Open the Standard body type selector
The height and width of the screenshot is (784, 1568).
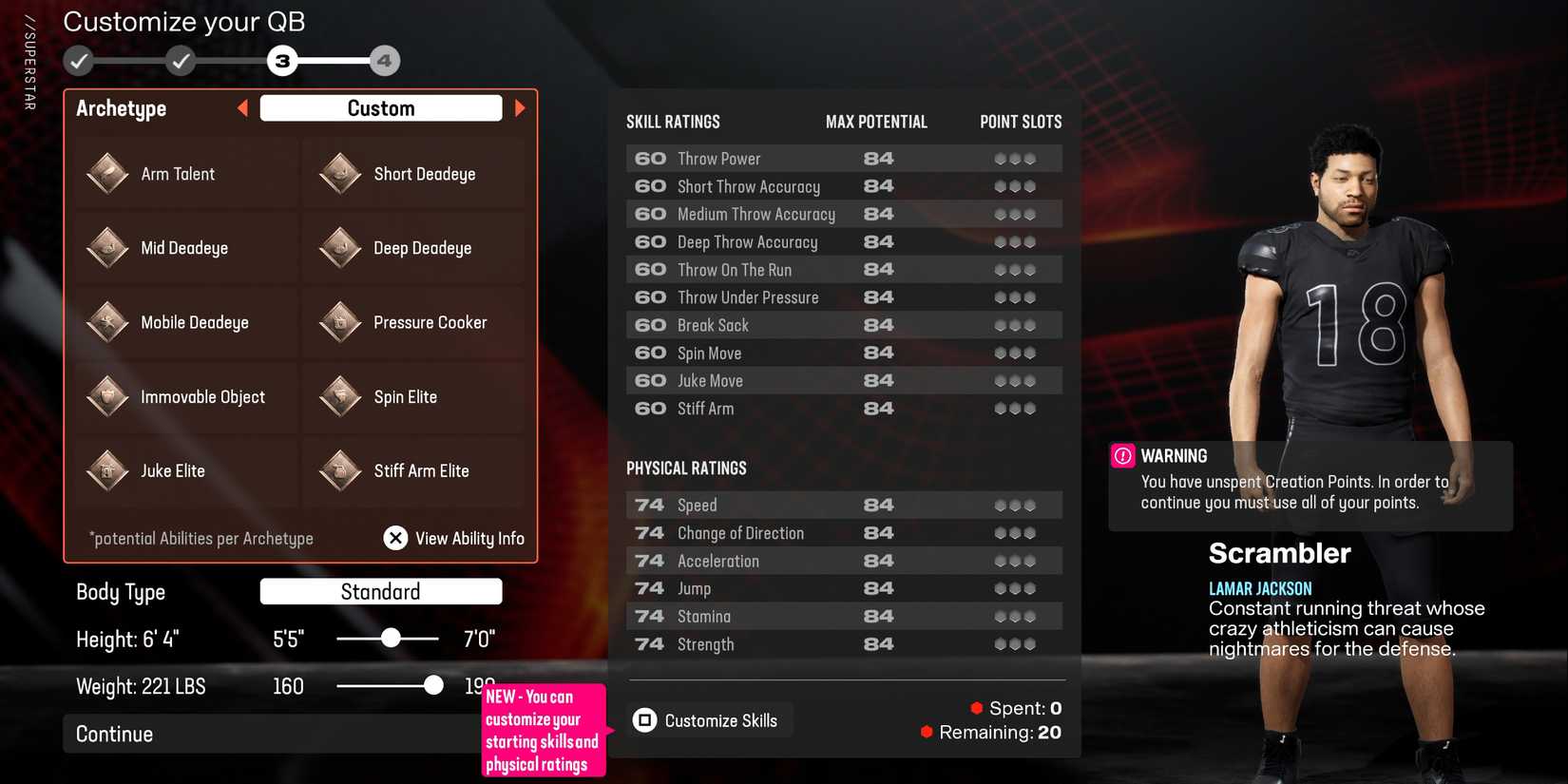tap(380, 592)
